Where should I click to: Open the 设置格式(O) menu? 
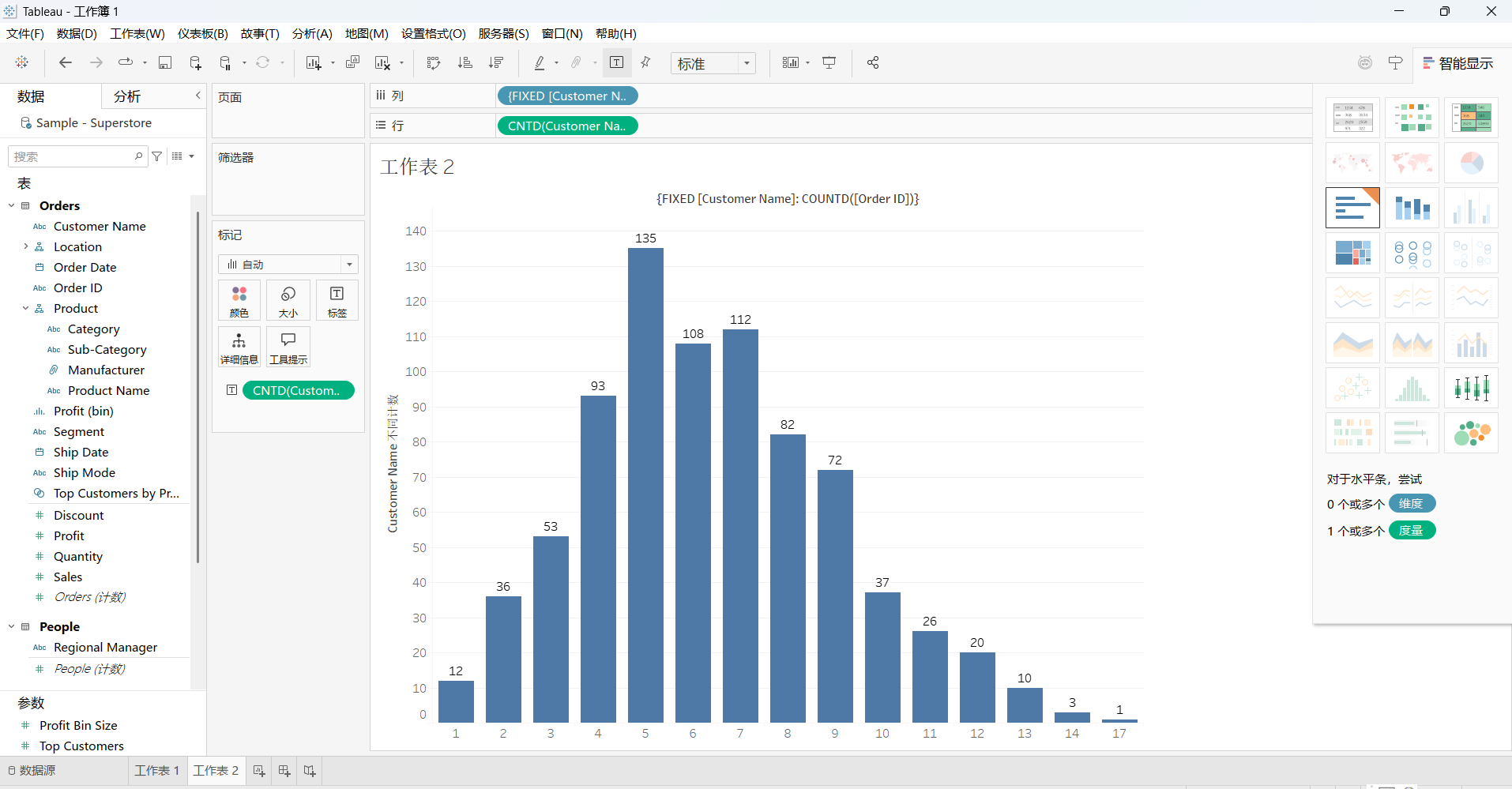tap(434, 33)
